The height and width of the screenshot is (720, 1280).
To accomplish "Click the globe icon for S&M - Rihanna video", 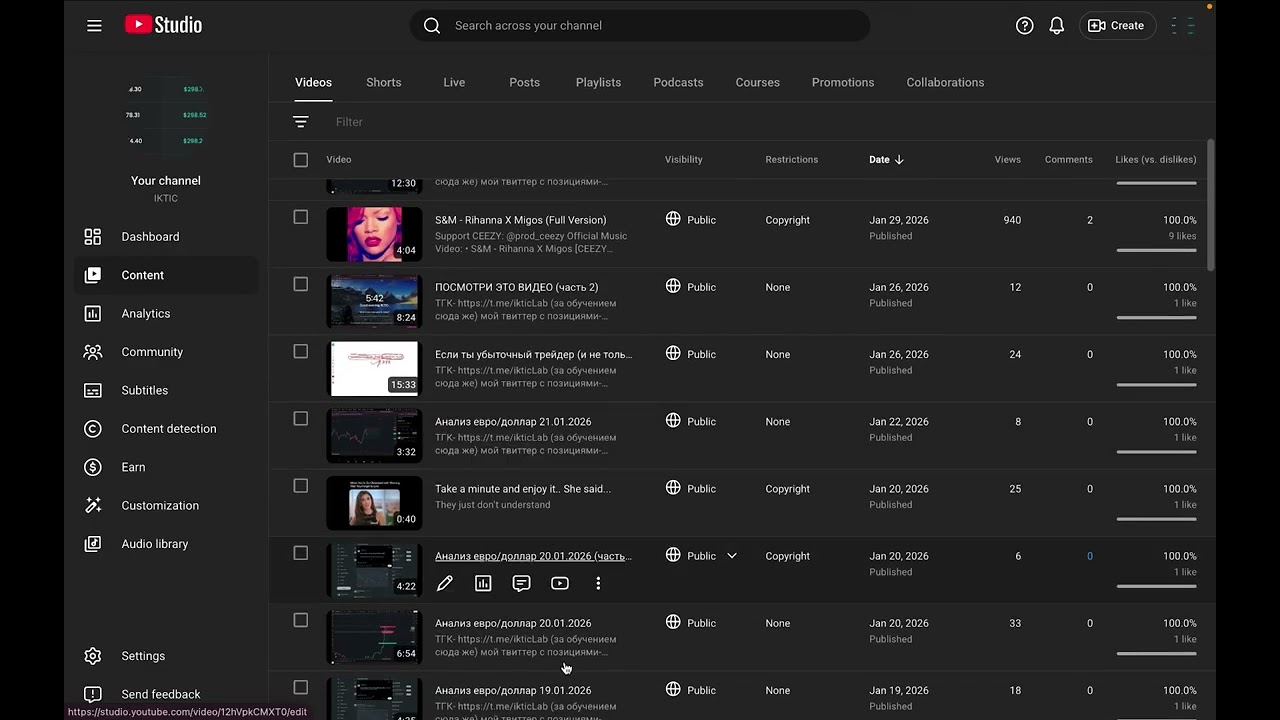I will click(673, 219).
